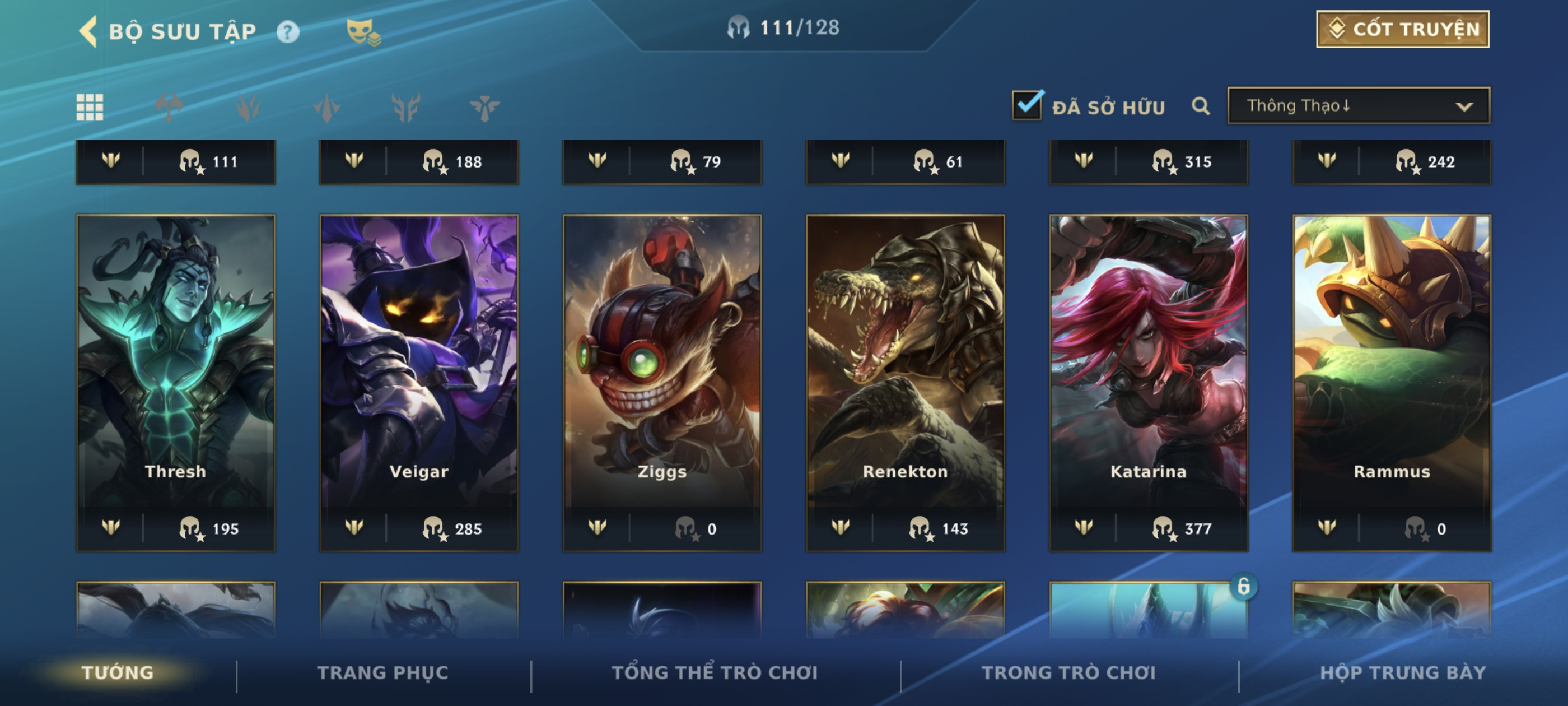Open the help question mark icon
1568x706 pixels.
point(288,32)
